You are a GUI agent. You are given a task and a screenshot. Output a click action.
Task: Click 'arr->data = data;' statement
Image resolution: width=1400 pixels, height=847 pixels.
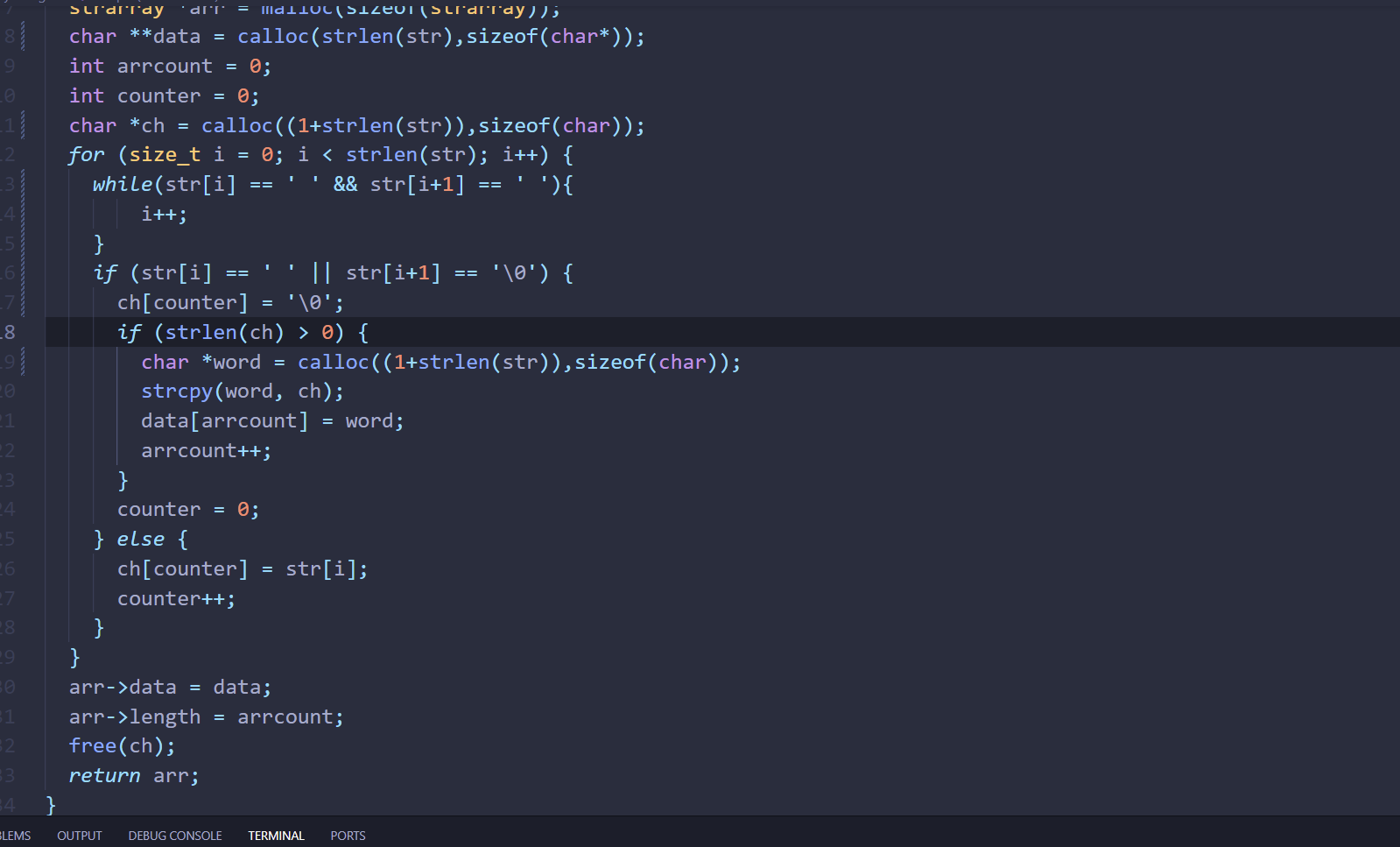pos(170,688)
